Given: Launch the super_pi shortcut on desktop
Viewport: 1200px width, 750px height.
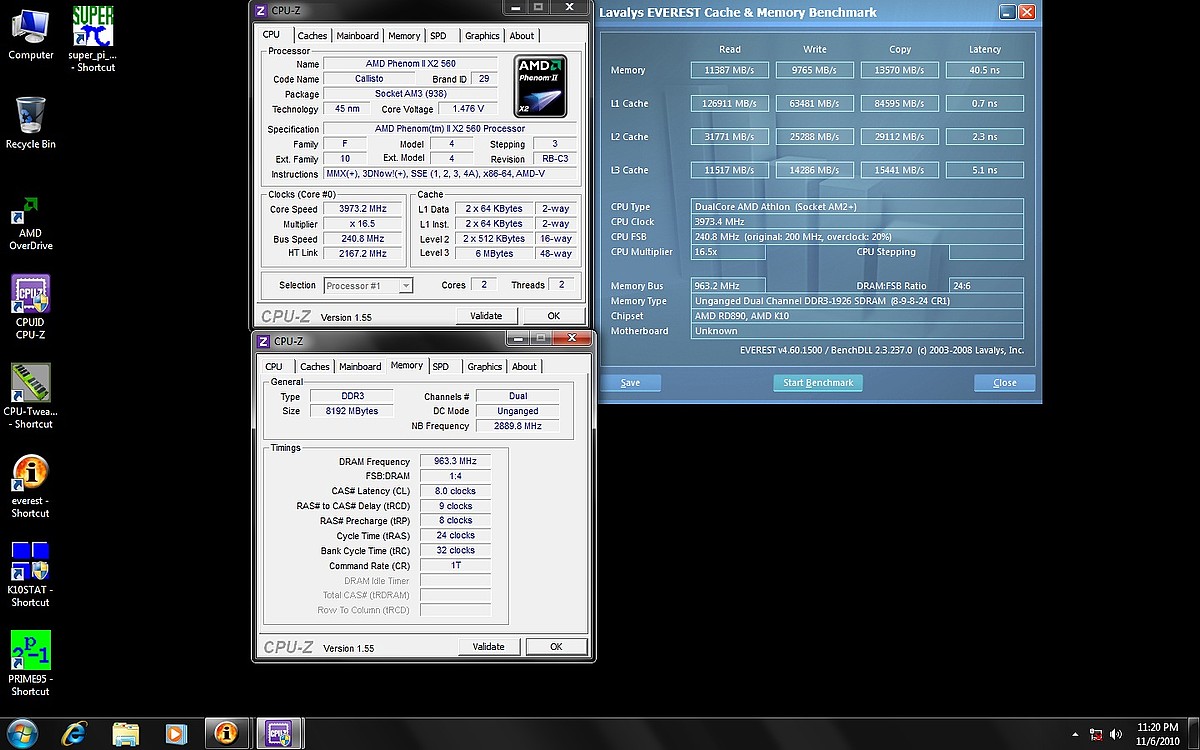Looking at the screenshot, I should point(92,38).
